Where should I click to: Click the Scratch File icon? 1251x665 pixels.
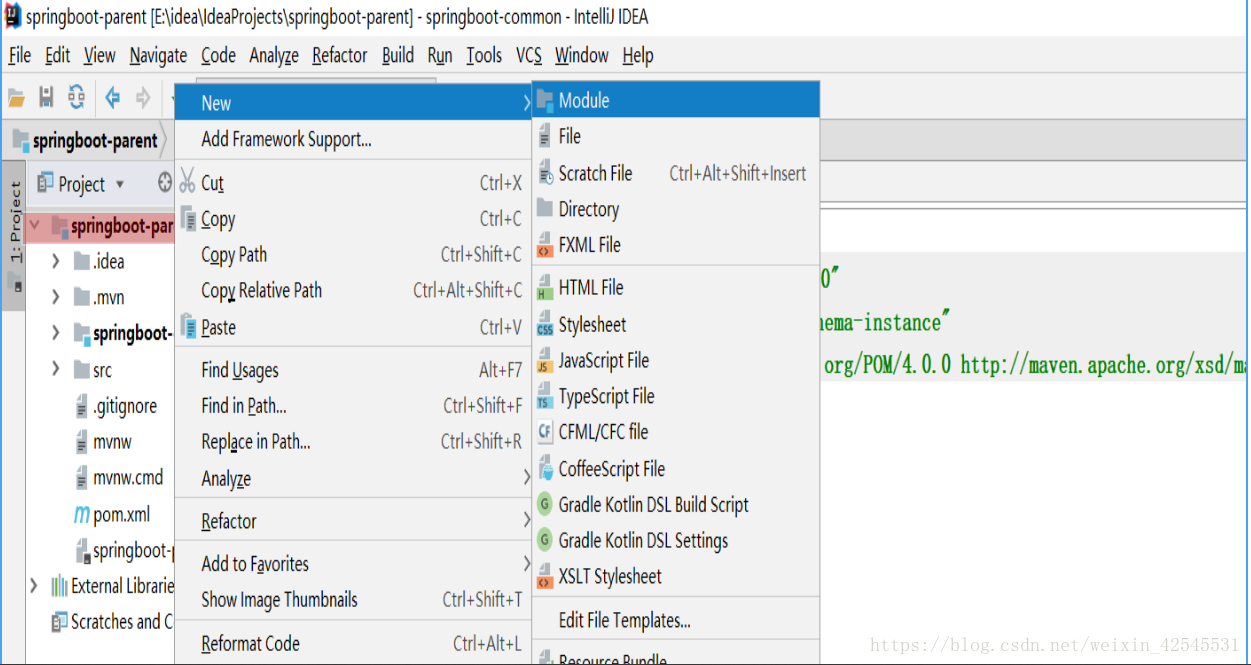tap(545, 173)
